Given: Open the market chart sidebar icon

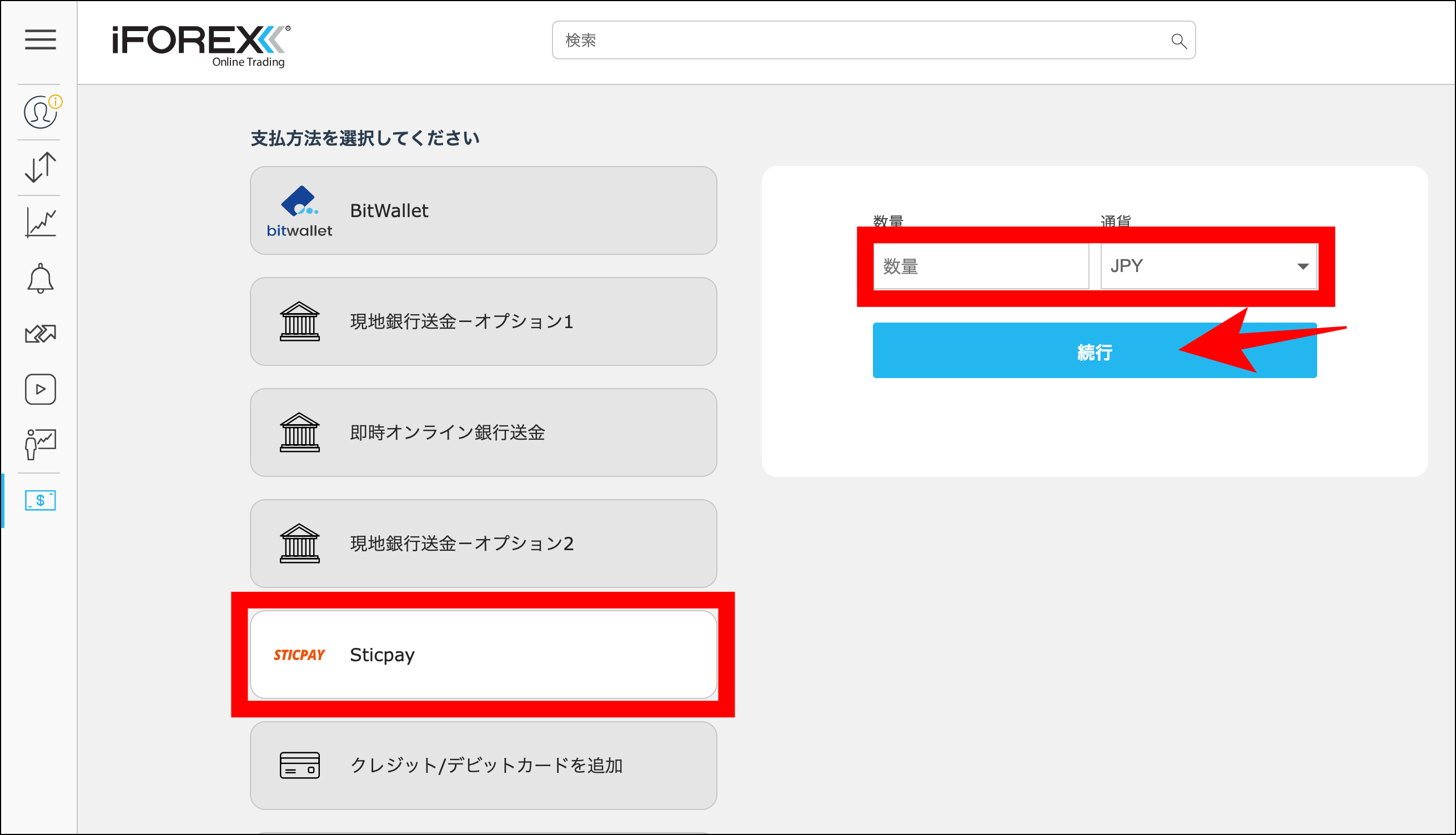Looking at the screenshot, I should click(x=39, y=222).
